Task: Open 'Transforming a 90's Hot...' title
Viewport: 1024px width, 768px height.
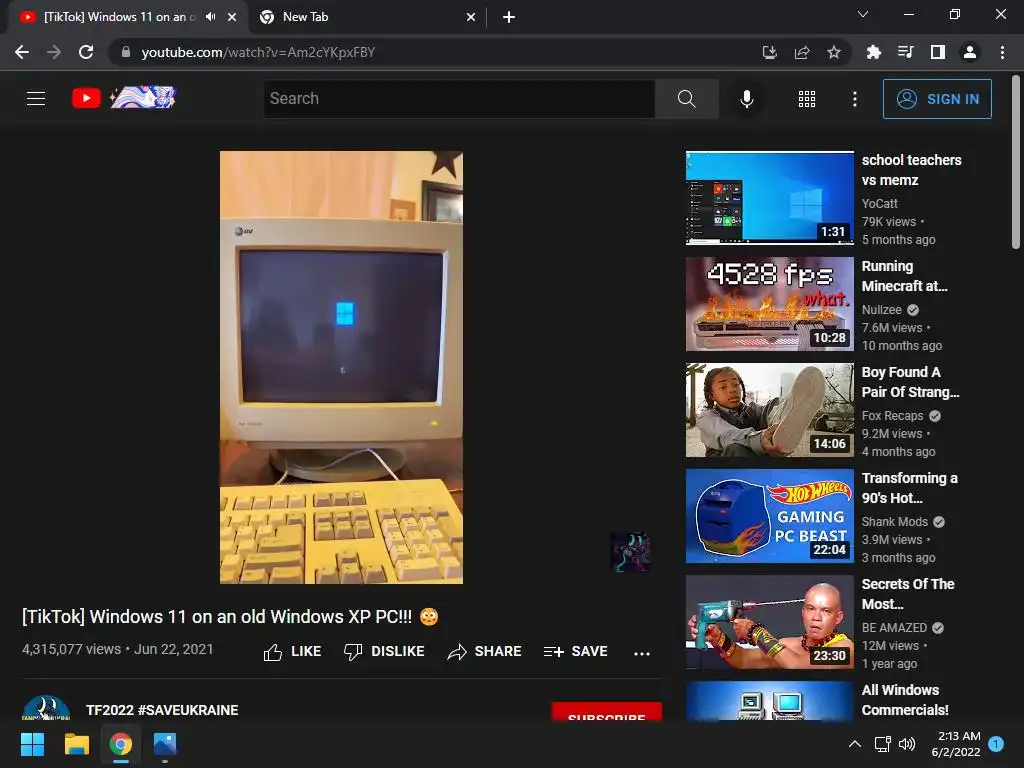Action: tap(910, 488)
